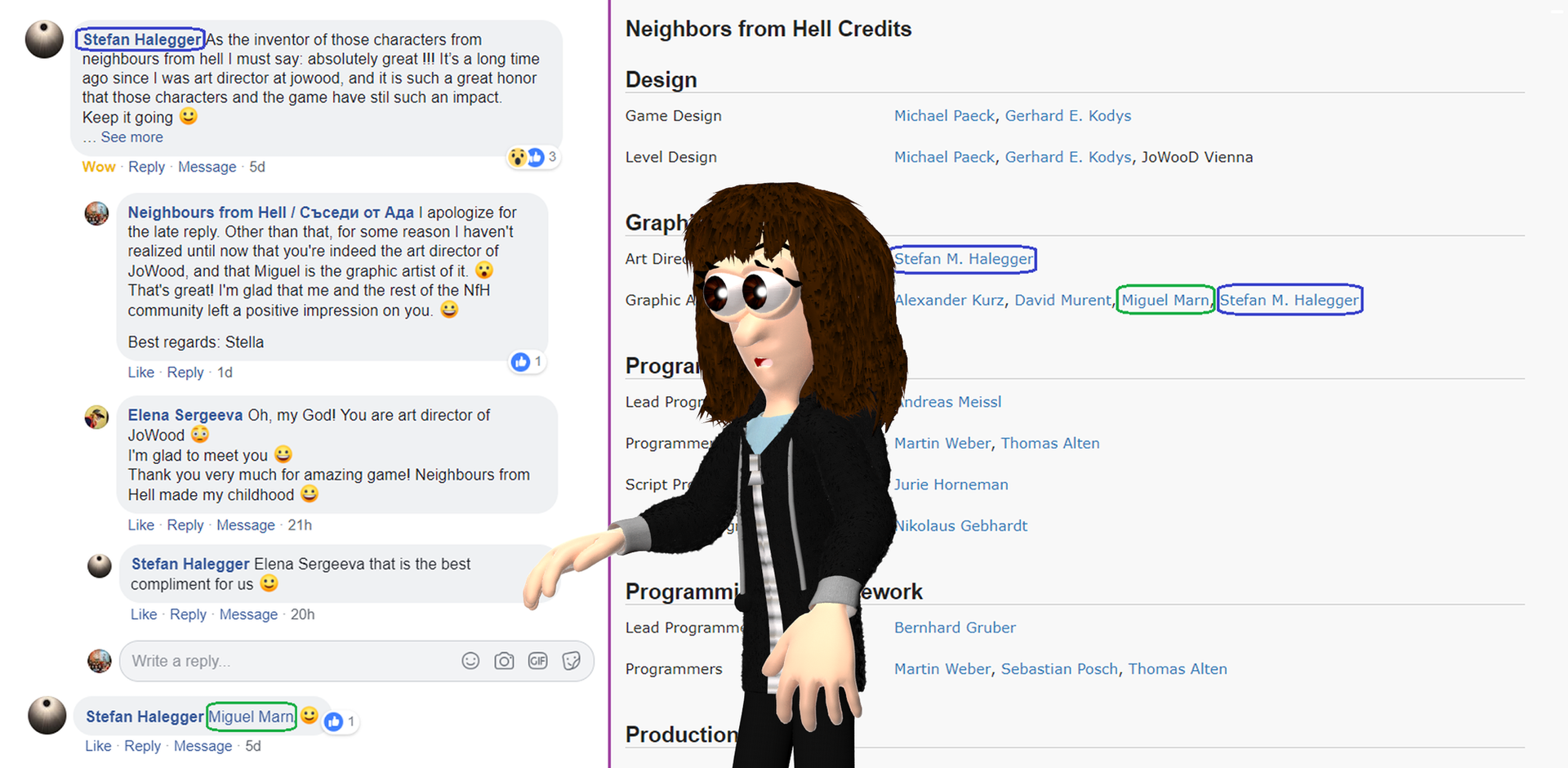The height and width of the screenshot is (768, 1568).
Task: Message Elena Sergeeva from her comment
Action: pos(246,525)
